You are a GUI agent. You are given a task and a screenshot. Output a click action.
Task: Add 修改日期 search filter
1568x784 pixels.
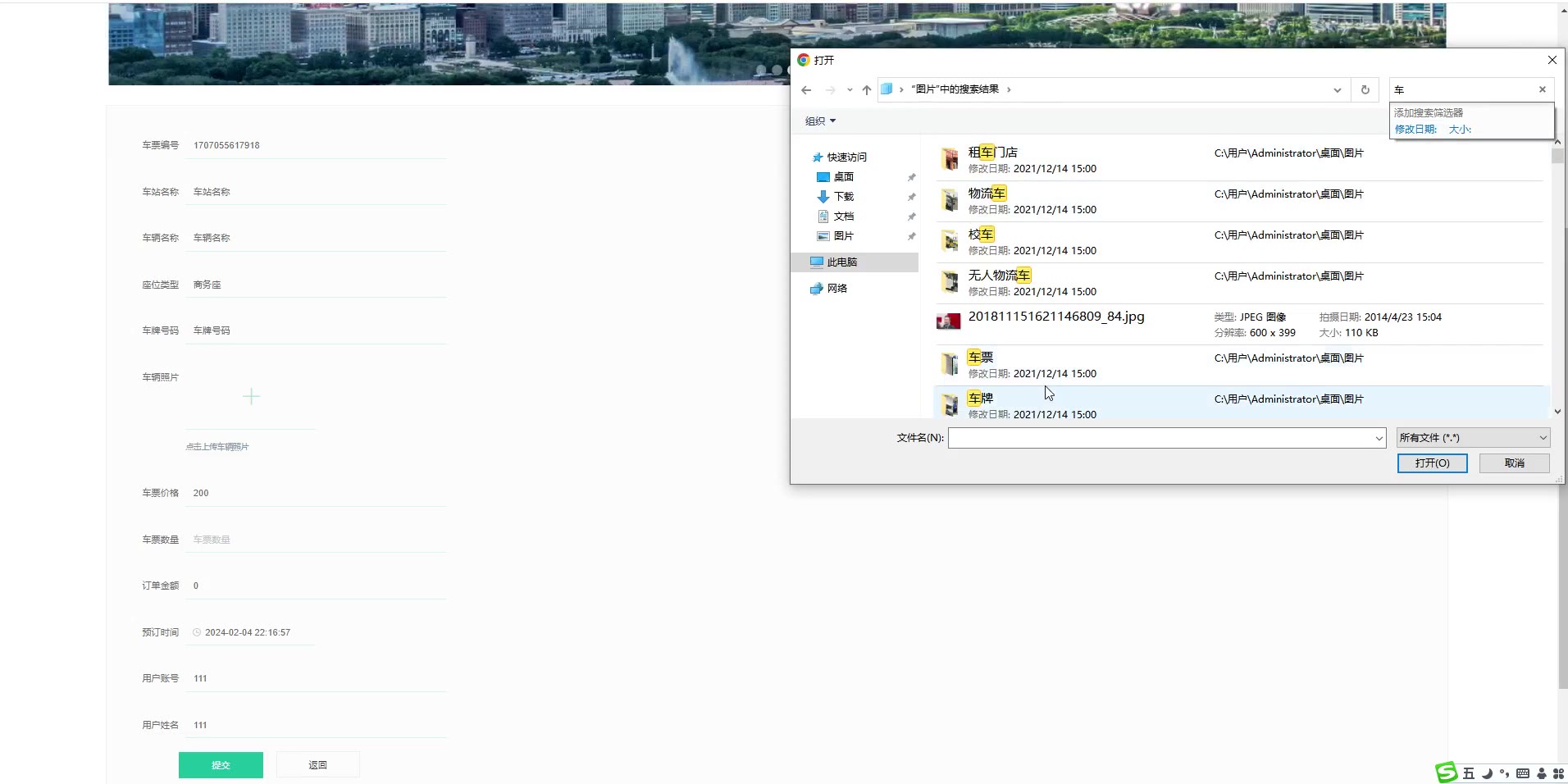(1415, 130)
